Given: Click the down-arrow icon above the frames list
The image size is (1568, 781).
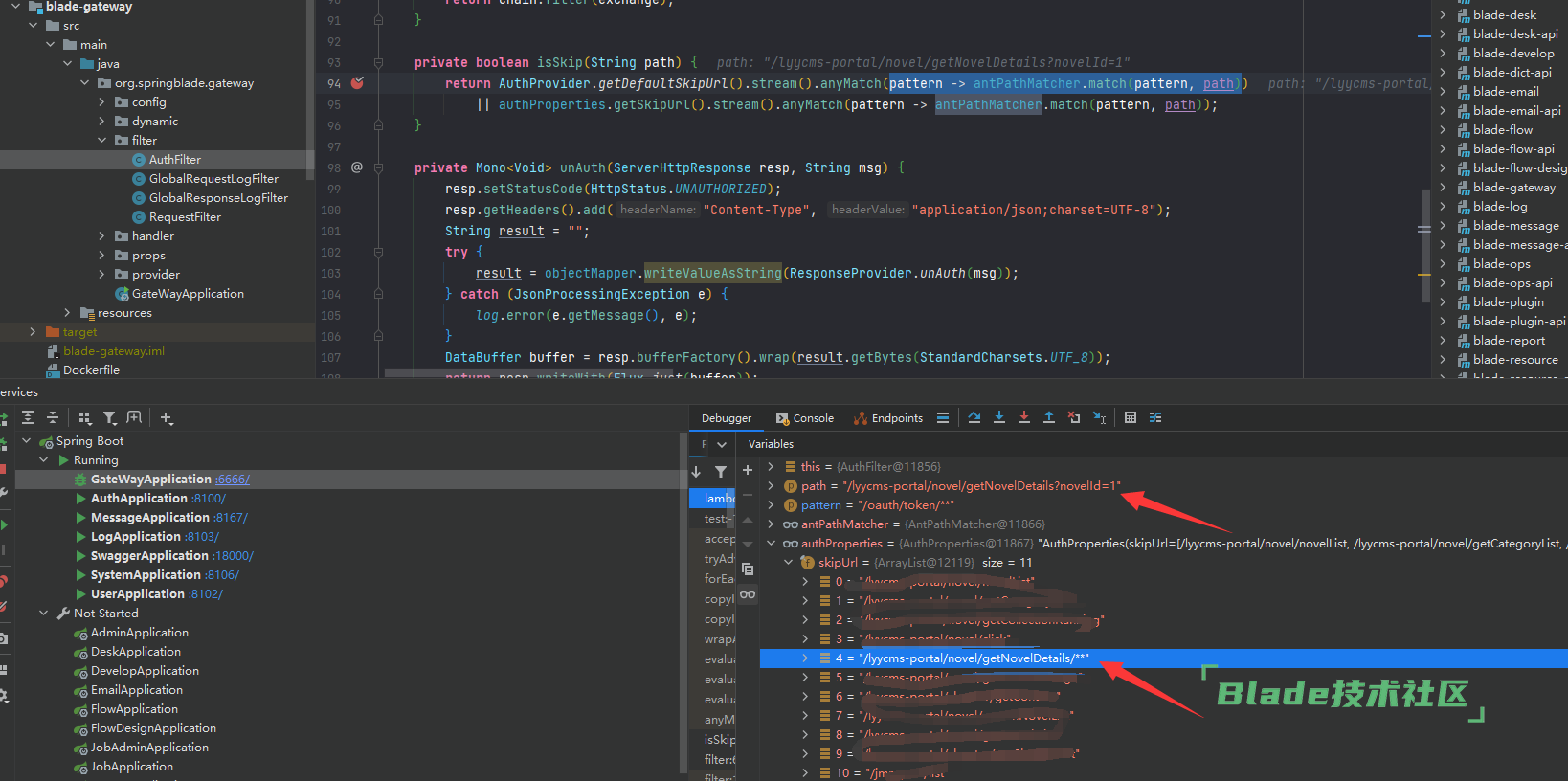Looking at the screenshot, I should point(696,471).
